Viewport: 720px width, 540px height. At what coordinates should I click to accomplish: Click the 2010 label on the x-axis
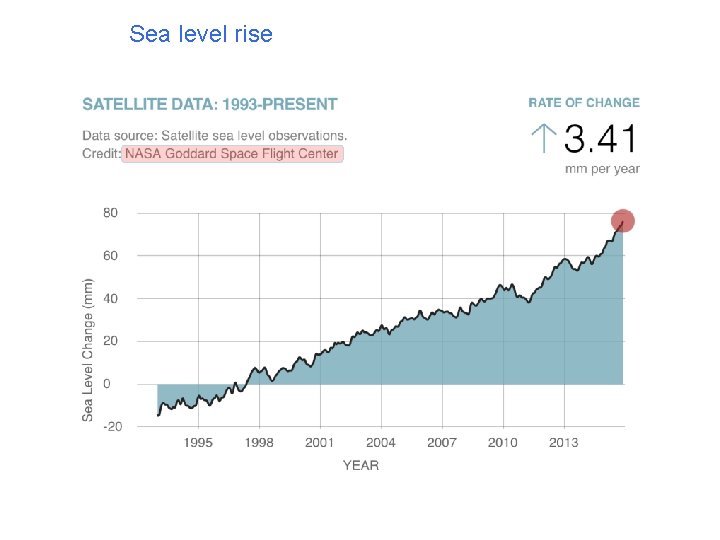point(503,442)
